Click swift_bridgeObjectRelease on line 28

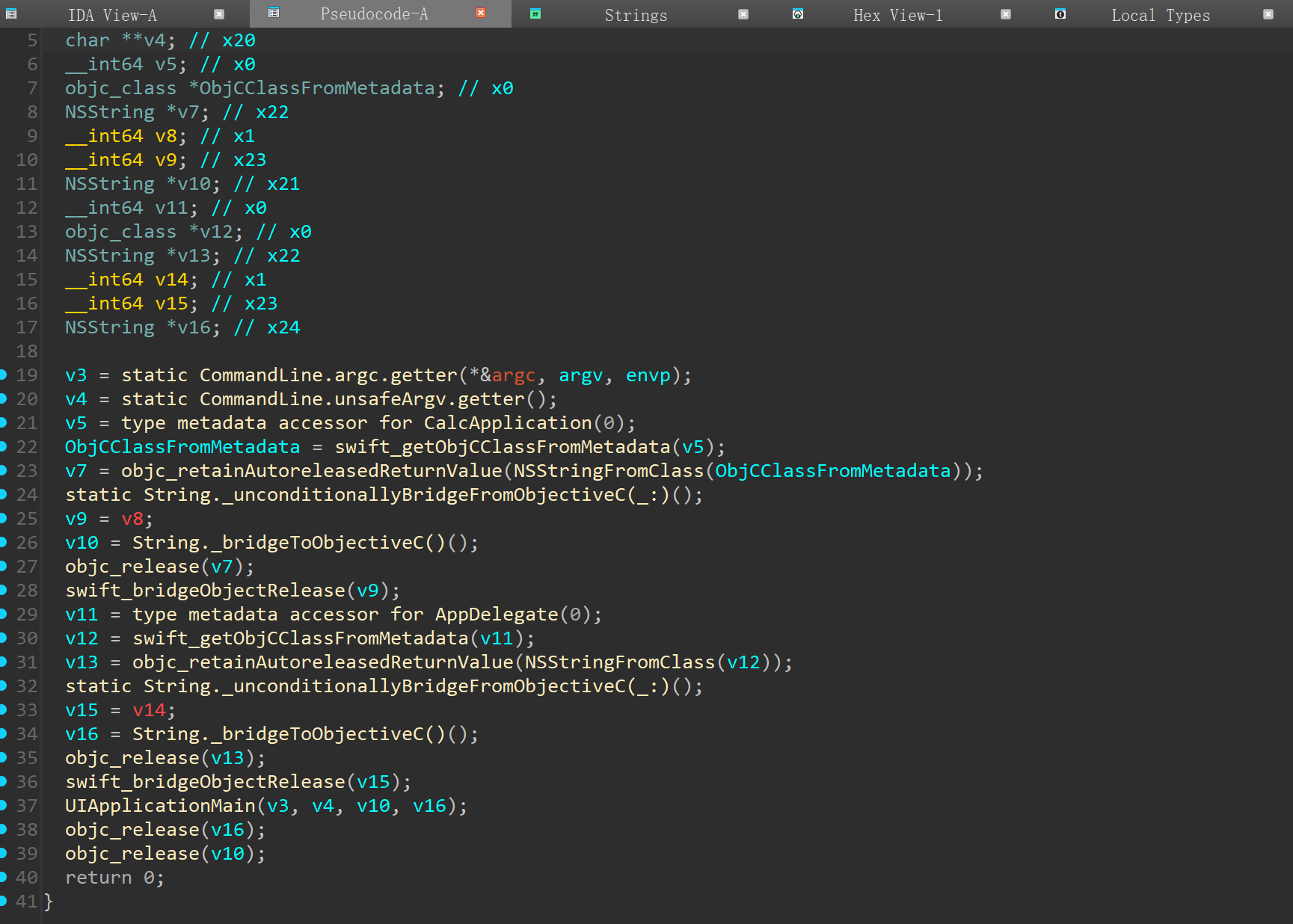(x=205, y=591)
